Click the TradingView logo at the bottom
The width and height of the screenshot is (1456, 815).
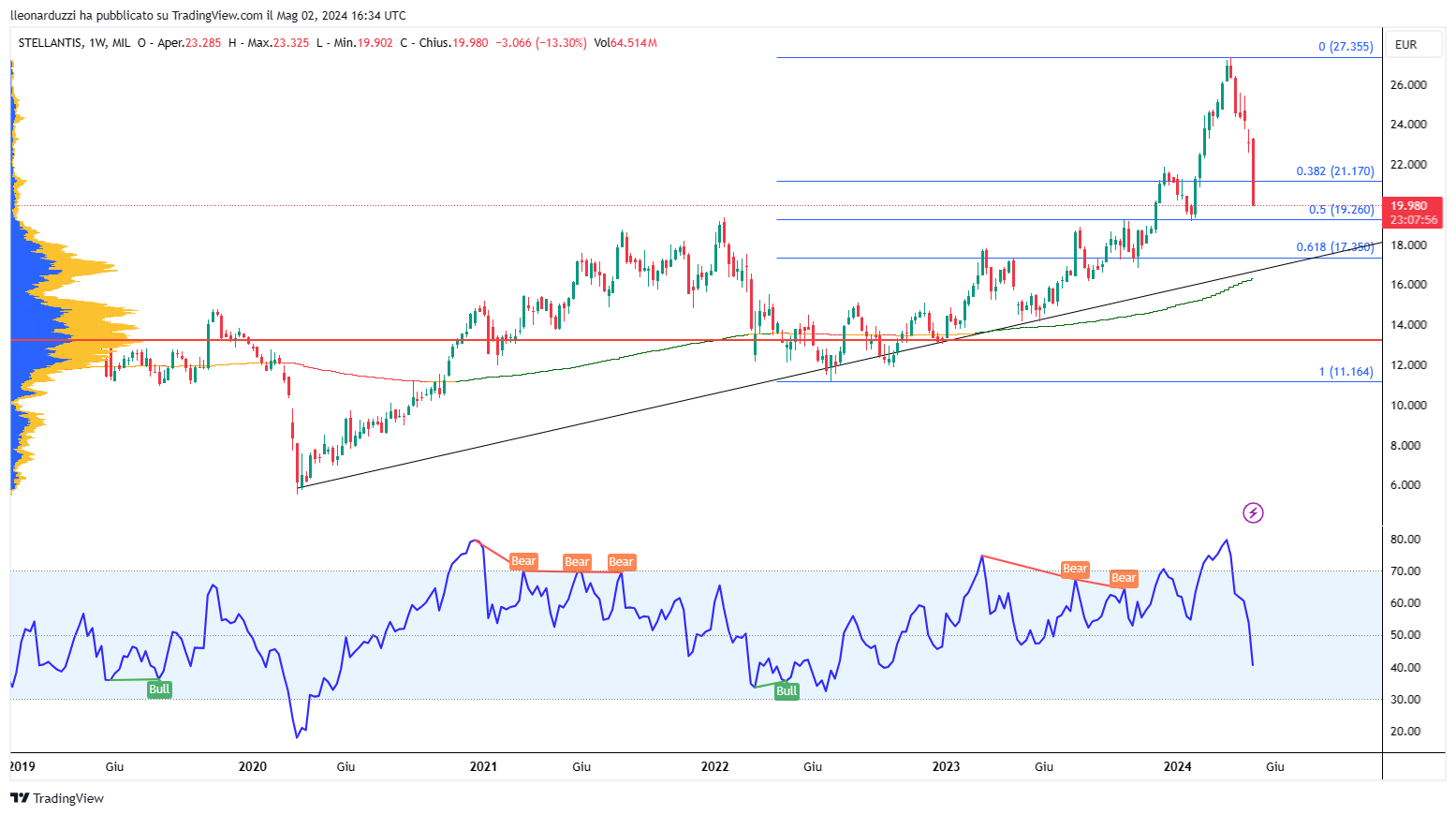[57, 798]
